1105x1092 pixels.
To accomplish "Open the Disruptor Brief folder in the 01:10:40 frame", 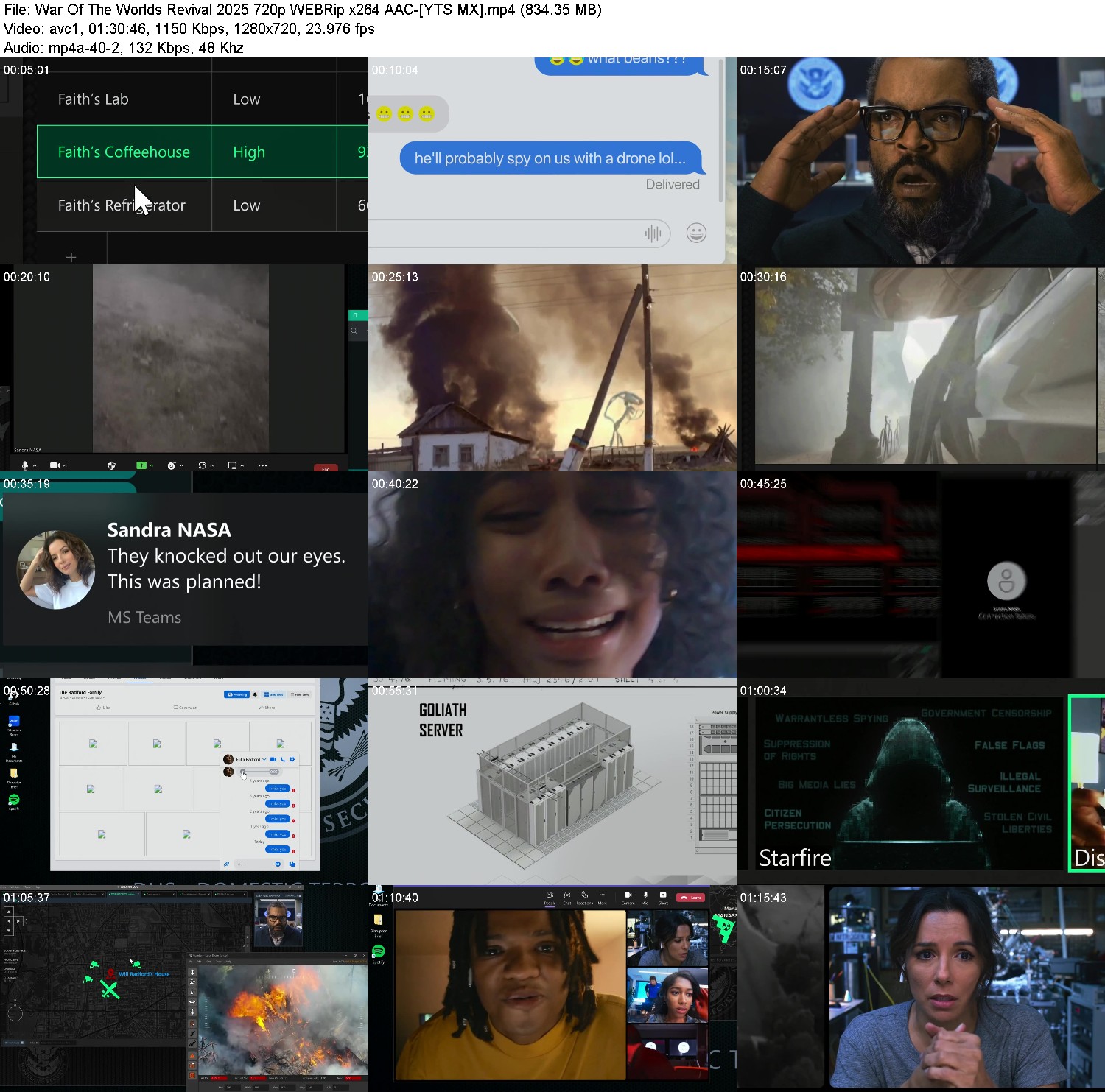I will pyautogui.click(x=379, y=925).
